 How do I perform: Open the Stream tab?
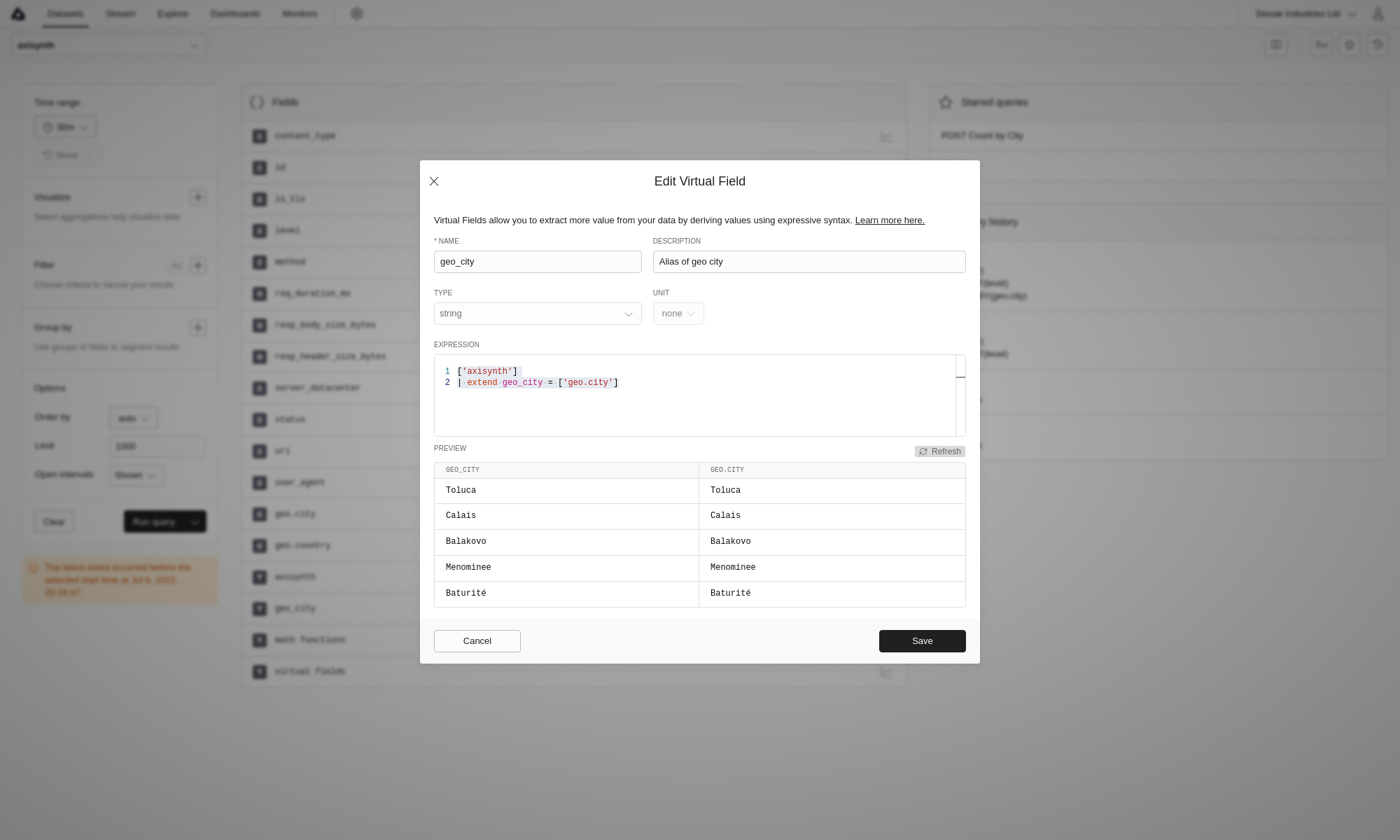120,14
